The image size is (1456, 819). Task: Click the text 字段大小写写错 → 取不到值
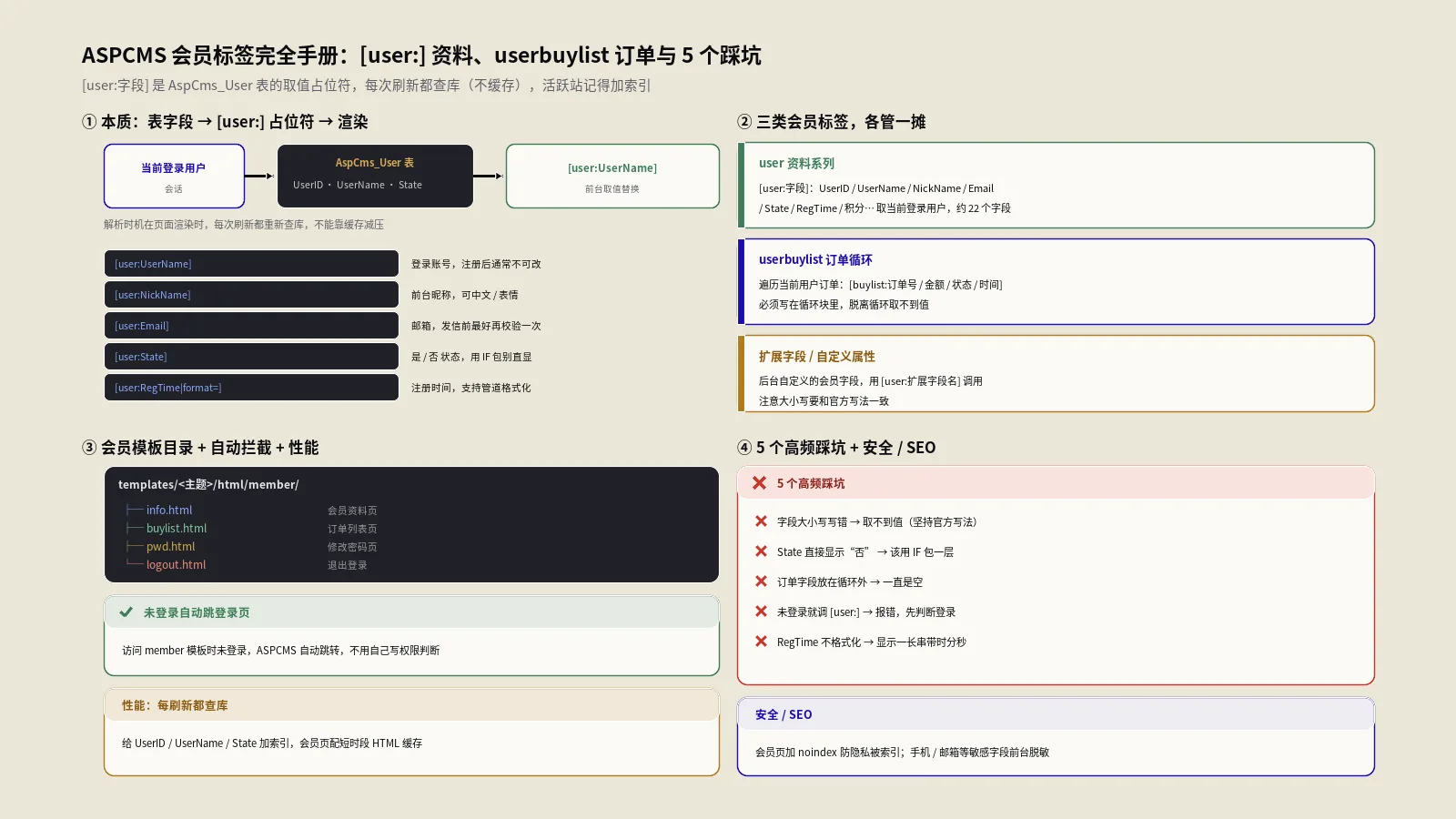tap(876, 522)
